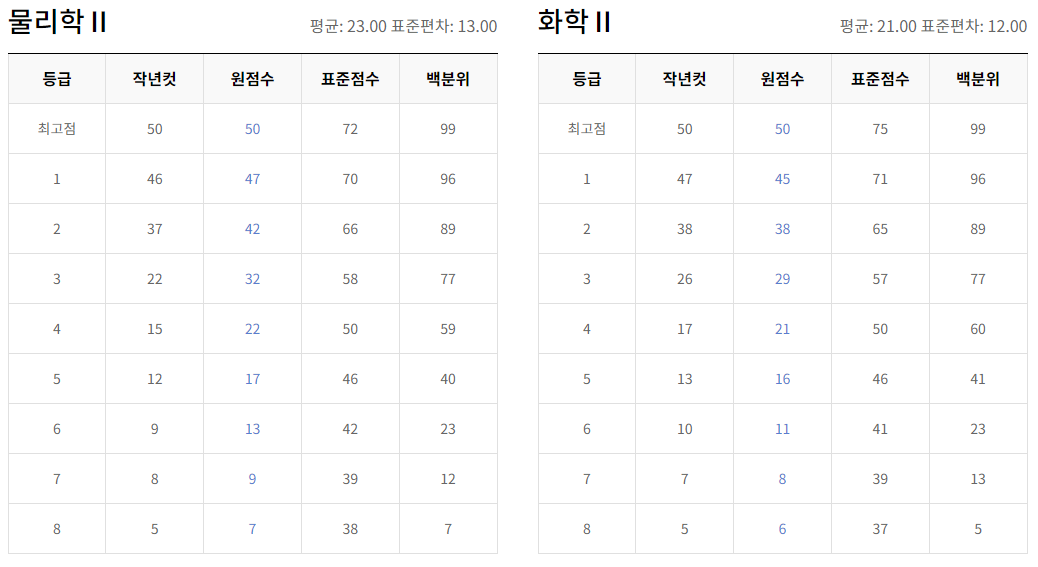The width and height of the screenshot is (1038, 567).
Task: Click 원점수 header in 화학 II table
Action: pyautogui.click(x=782, y=79)
